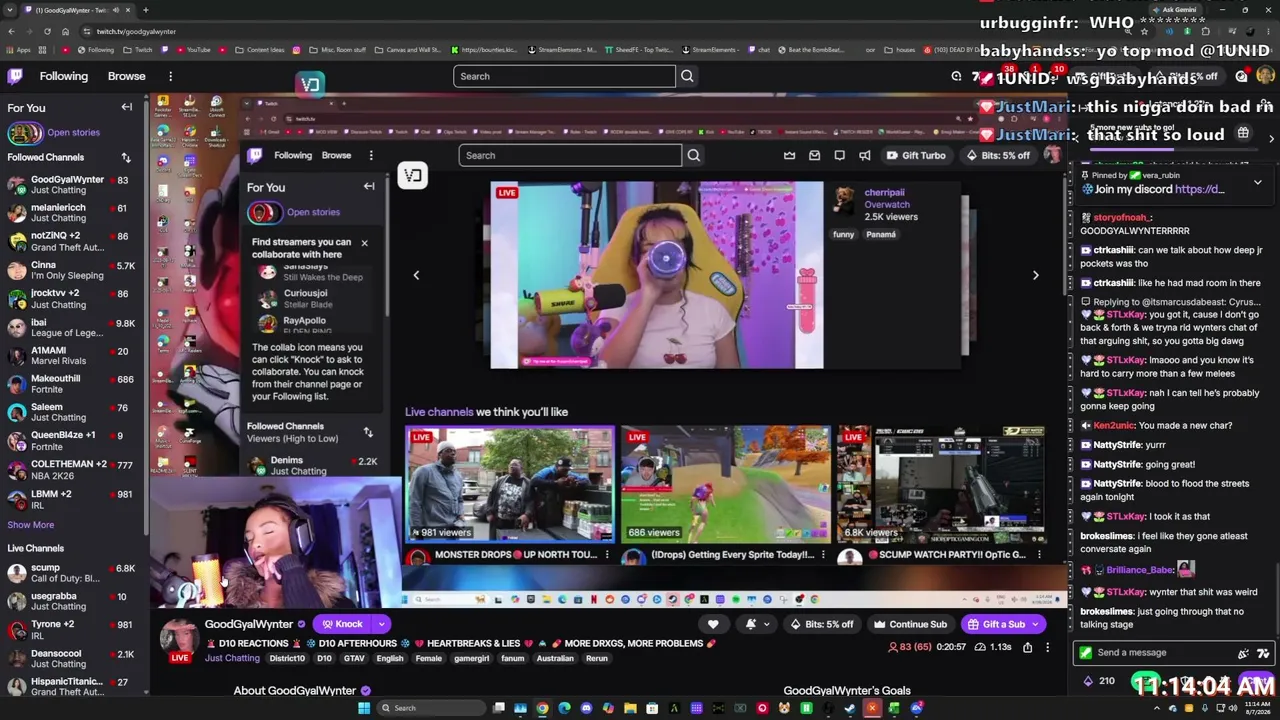
Task: Click the Twitch logo home icon
Action: point(15,76)
